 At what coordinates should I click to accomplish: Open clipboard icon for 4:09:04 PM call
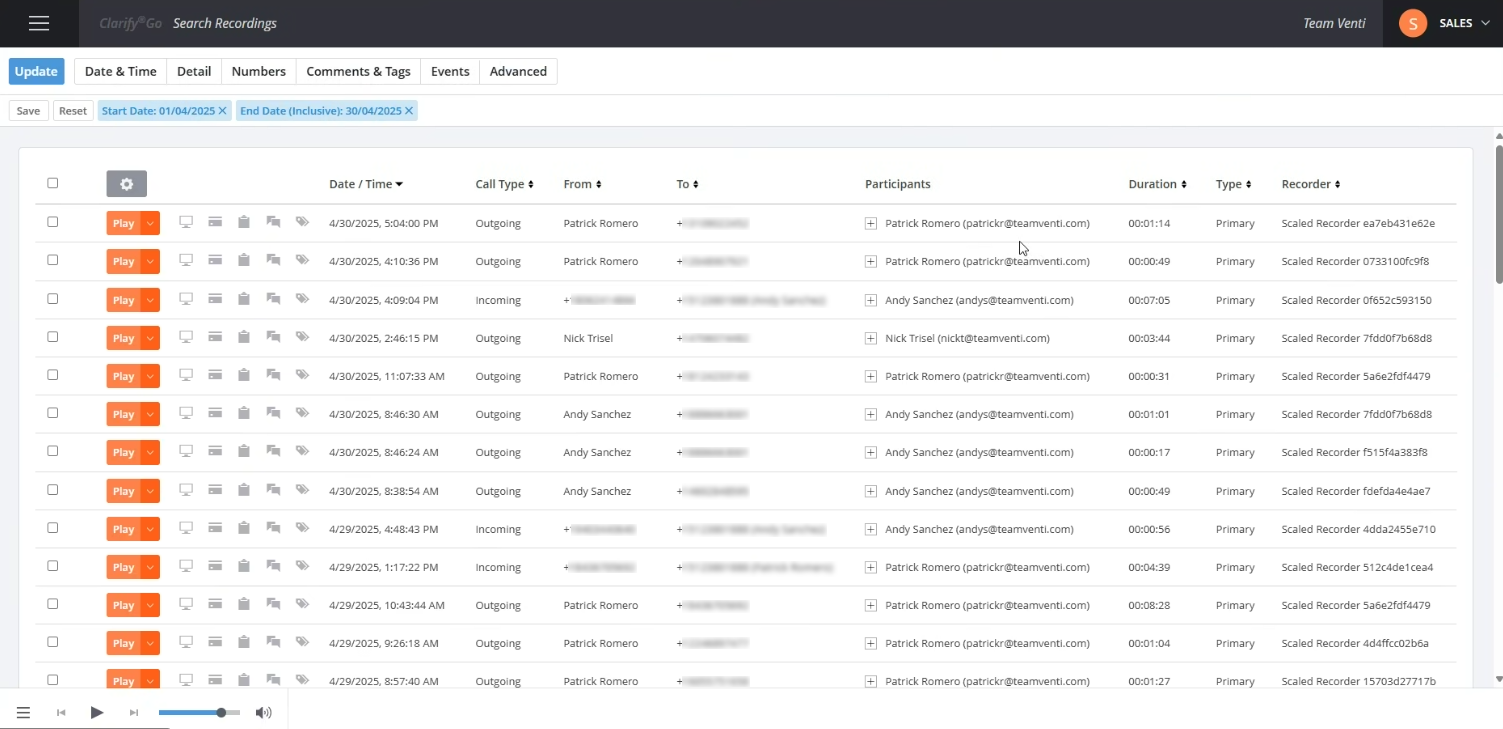pyautogui.click(x=243, y=299)
